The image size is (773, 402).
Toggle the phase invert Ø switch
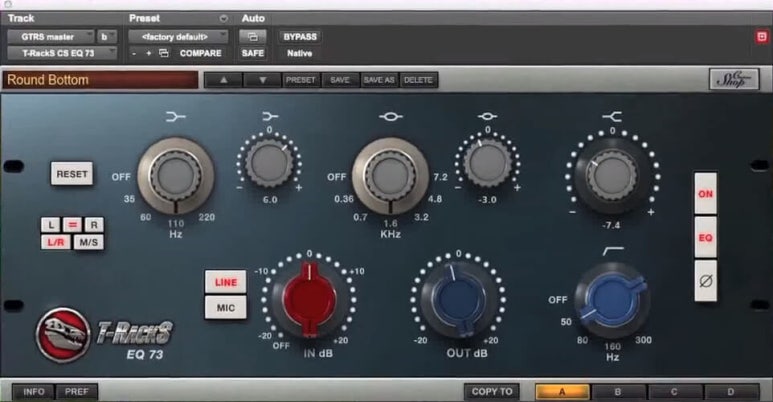pyautogui.click(x=705, y=281)
